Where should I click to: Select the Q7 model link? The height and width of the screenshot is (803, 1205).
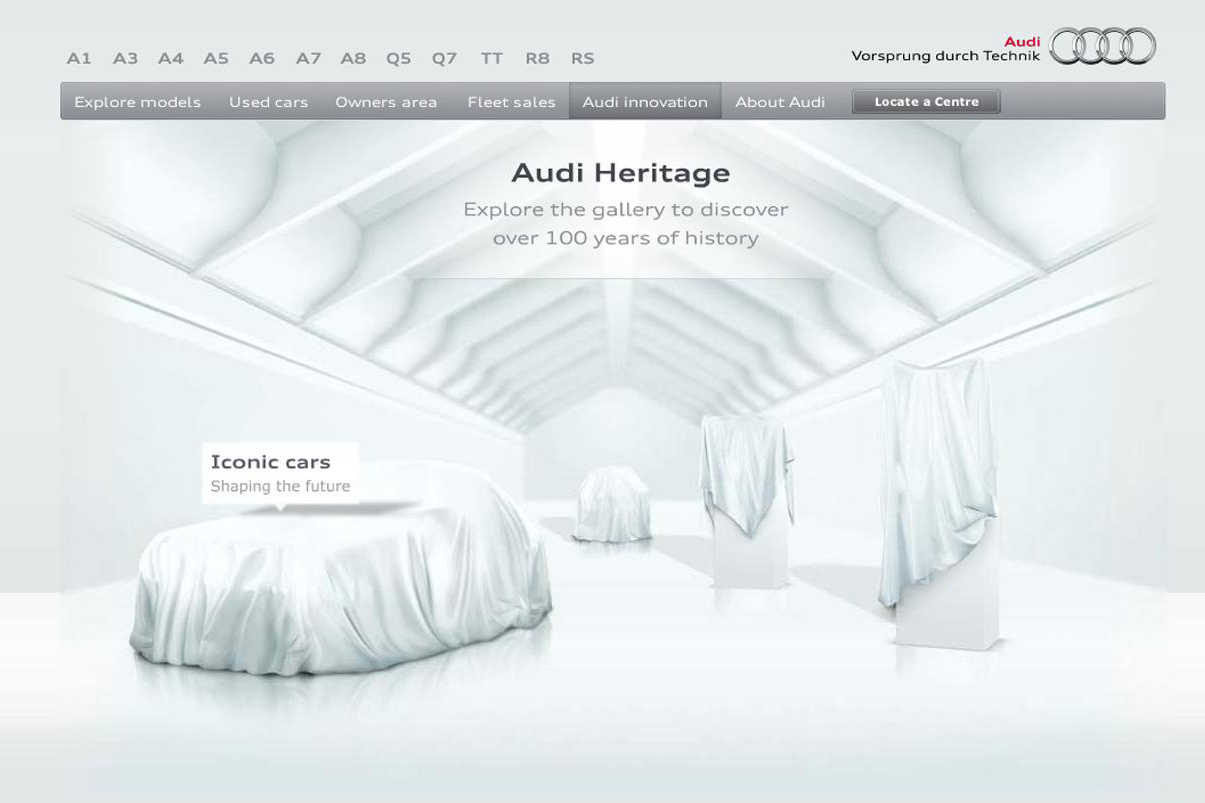(444, 58)
